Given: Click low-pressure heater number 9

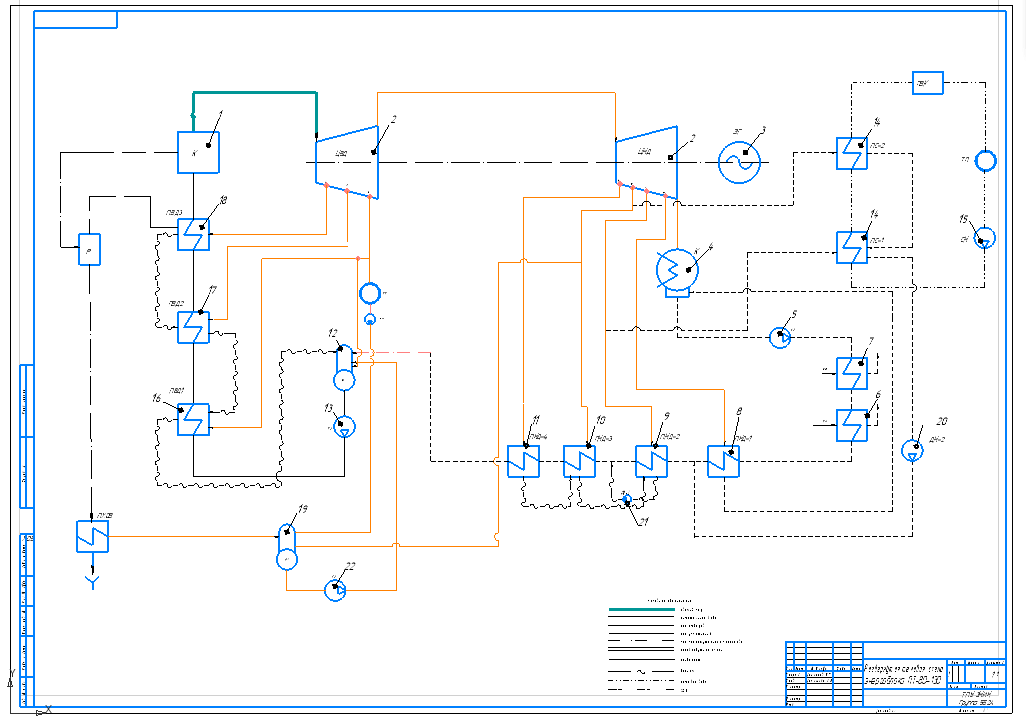Looking at the screenshot, I should (x=652, y=461).
